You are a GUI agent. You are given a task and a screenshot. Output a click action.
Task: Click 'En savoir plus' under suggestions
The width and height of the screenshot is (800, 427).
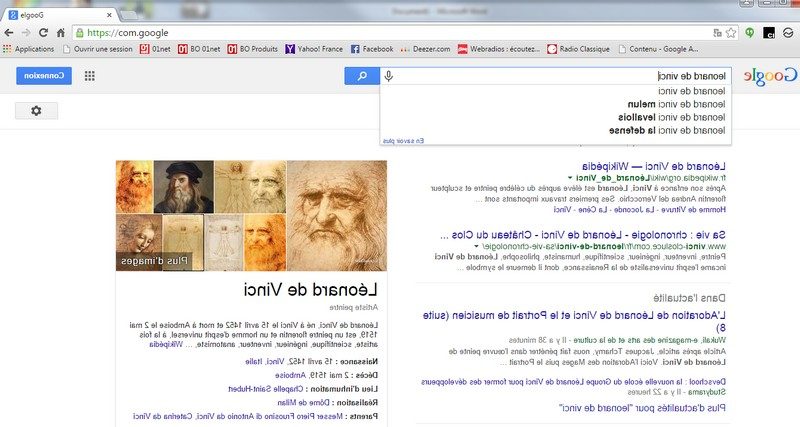[403, 141]
